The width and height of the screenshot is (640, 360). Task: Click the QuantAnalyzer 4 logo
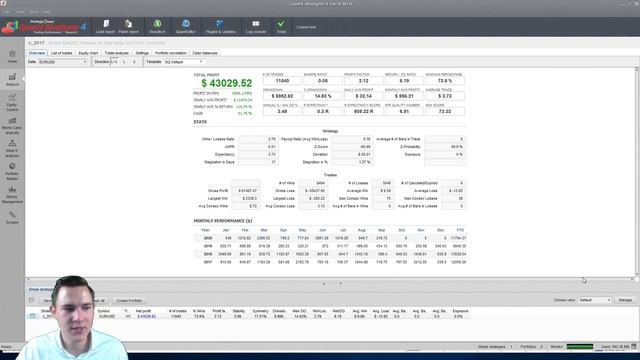tap(44, 27)
